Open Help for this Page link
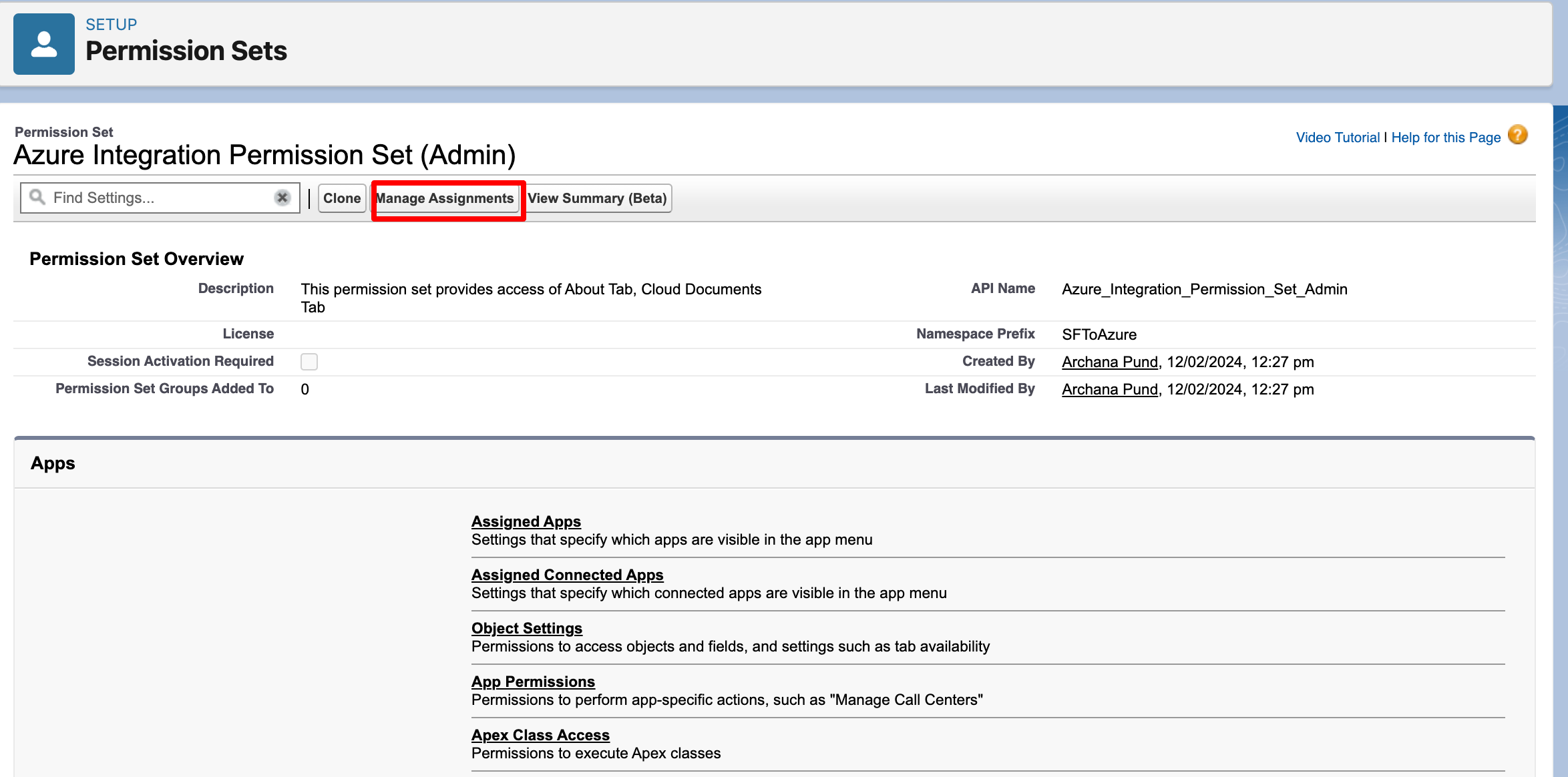 [1446, 138]
